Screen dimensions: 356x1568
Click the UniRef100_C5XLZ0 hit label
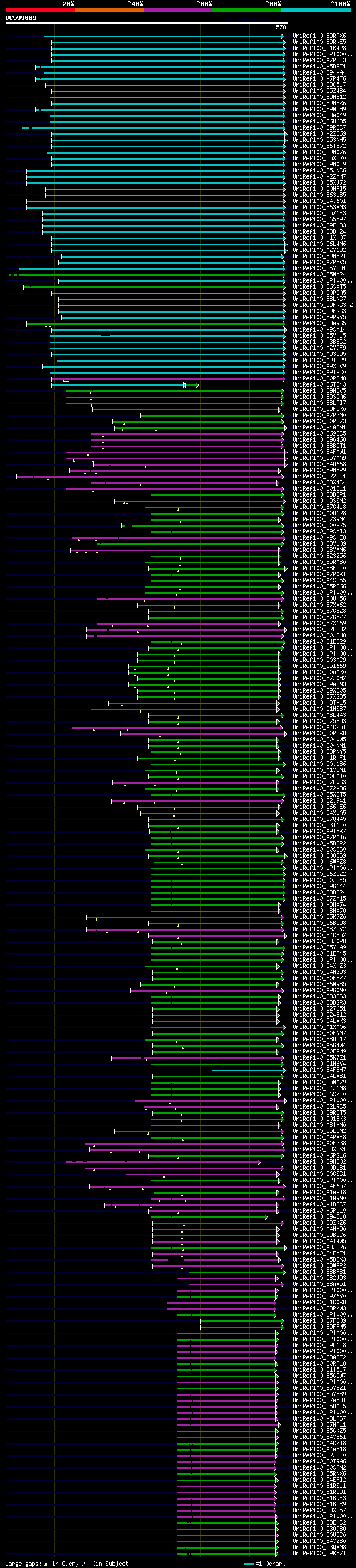pyautogui.click(x=319, y=159)
